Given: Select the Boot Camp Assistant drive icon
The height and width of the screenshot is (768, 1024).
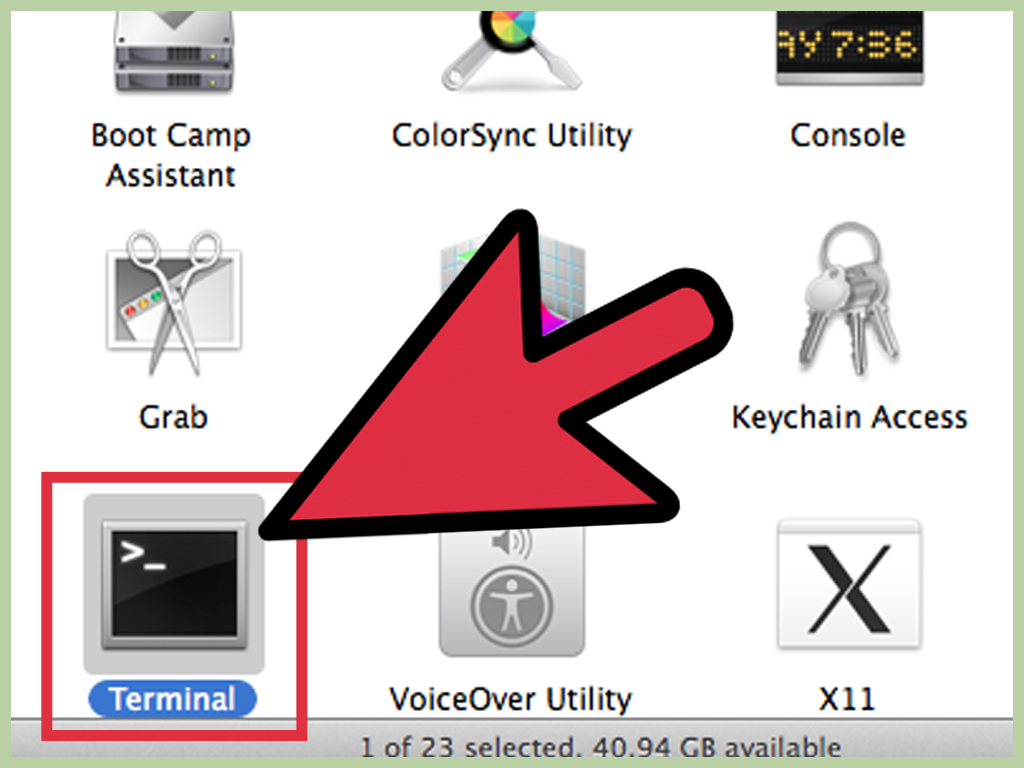Looking at the screenshot, I should point(174,52).
